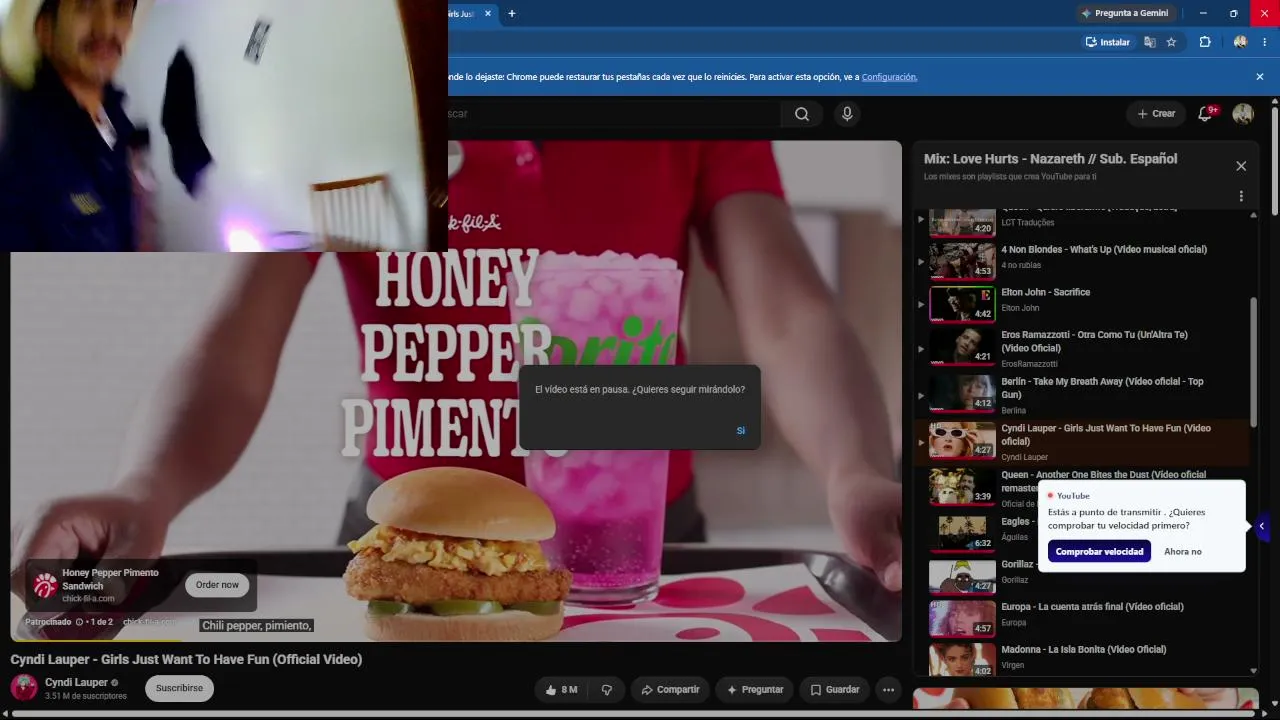Dislike the video with thumbs down
The image size is (1280, 720).
click(606, 690)
